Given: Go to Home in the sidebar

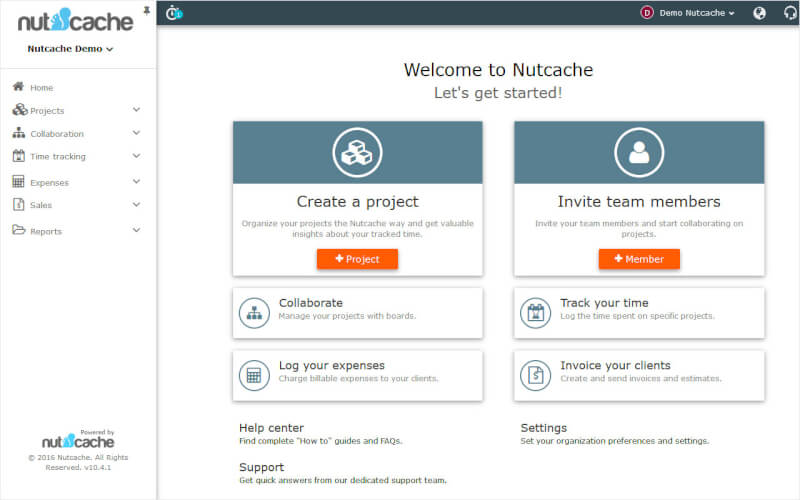Looking at the screenshot, I should pyautogui.click(x=41, y=88).
